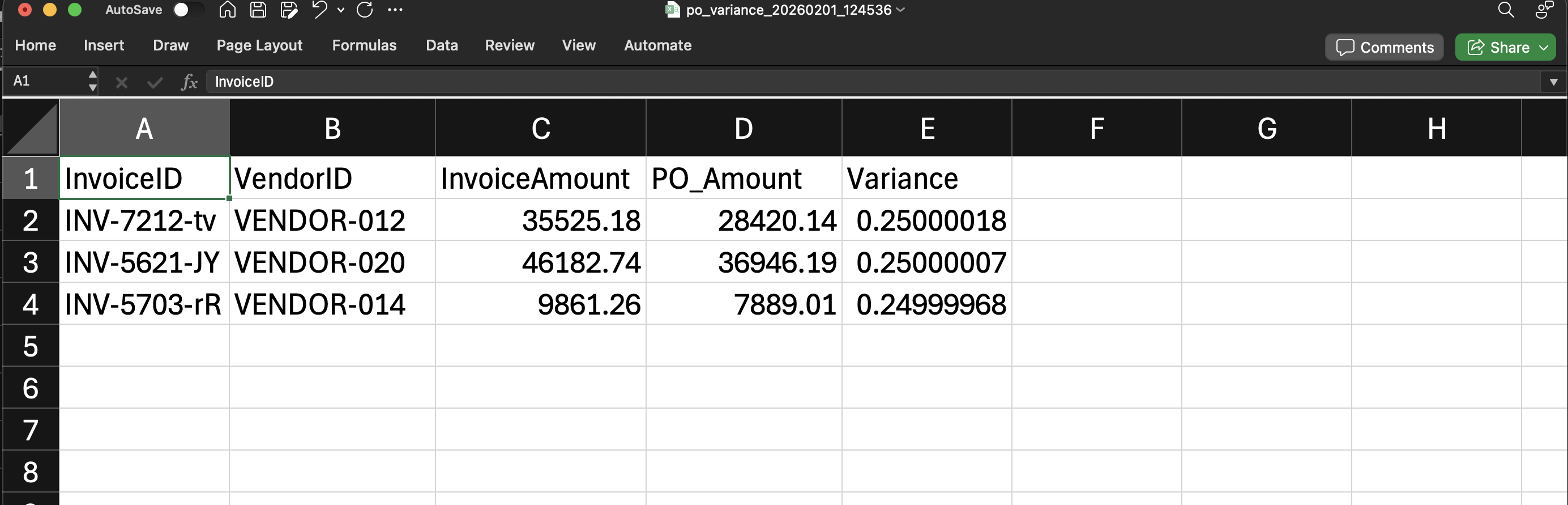Open the more options ellipsis icon

pyautogui.click(x=395, y=10)
